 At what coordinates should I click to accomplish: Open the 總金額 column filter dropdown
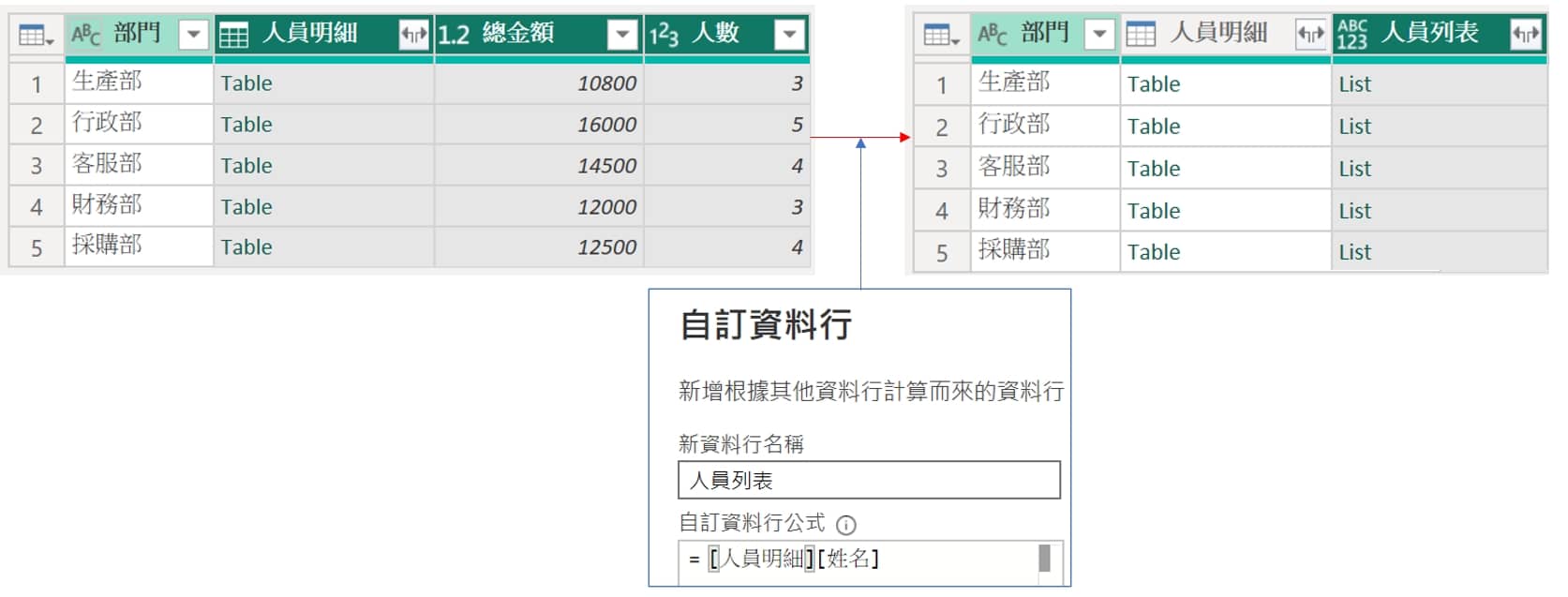[621, 36]
